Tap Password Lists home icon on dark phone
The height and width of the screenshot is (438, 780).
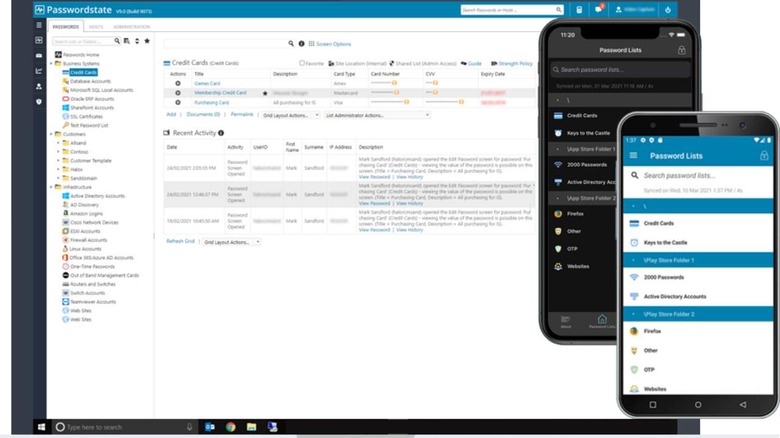tap(602, 321)
